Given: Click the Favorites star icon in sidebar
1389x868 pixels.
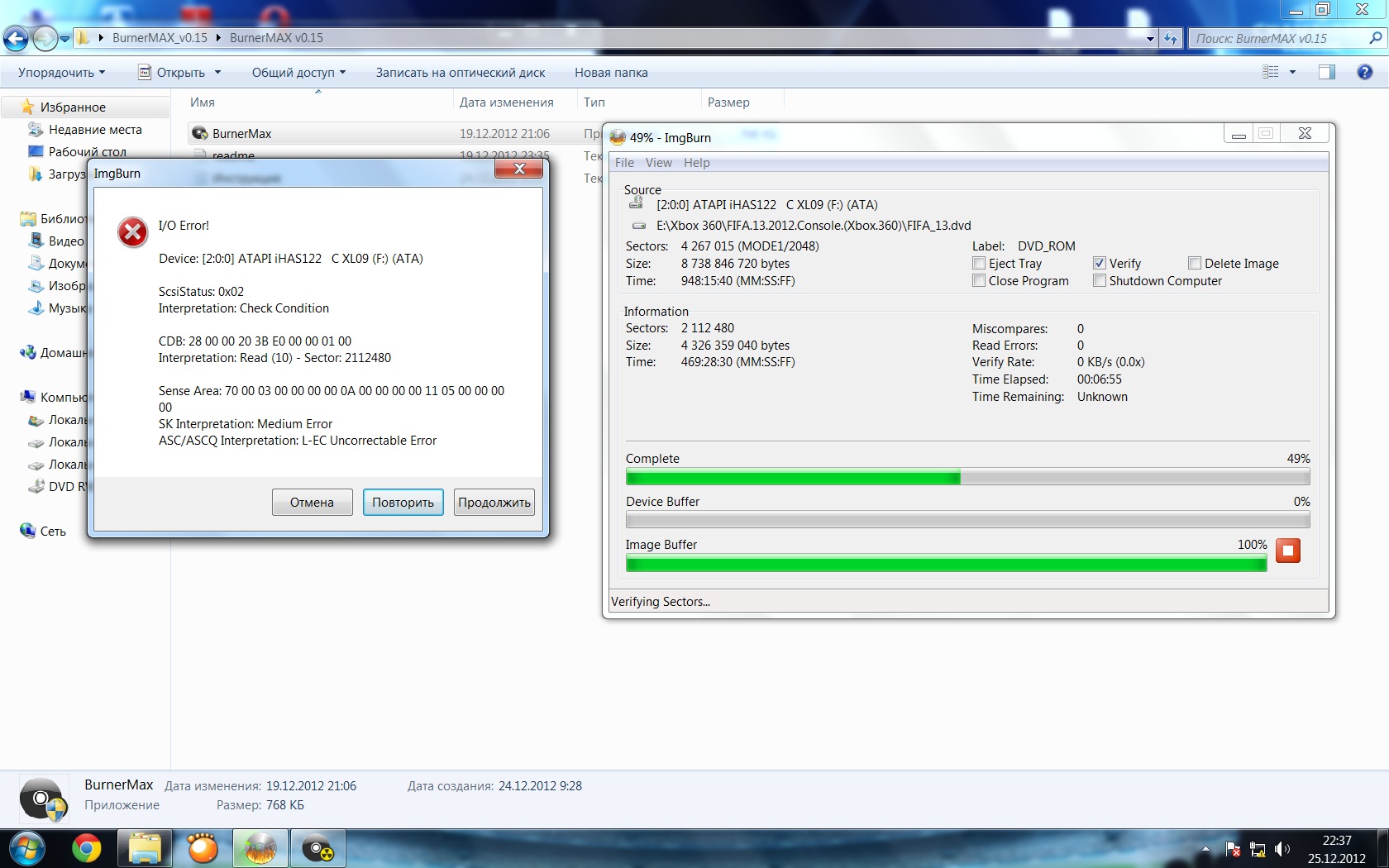Looking at the screenshot, I should click(27, 107).
